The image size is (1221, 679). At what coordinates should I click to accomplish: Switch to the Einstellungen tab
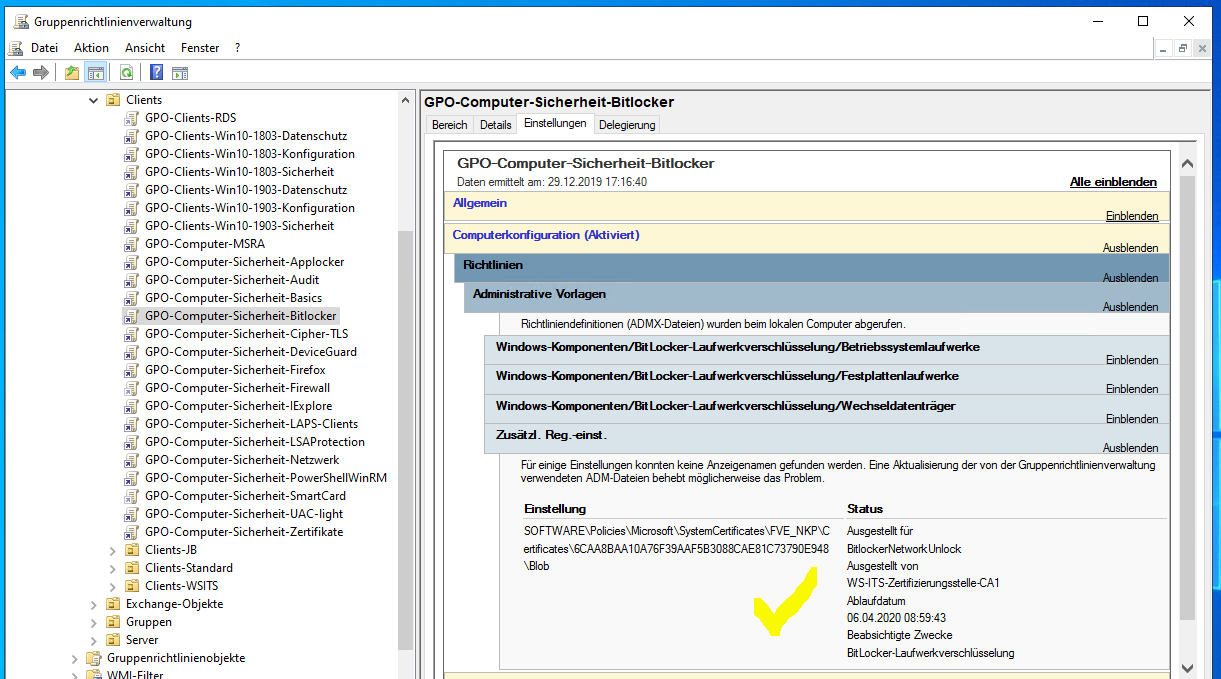click(x=555, y=124)
